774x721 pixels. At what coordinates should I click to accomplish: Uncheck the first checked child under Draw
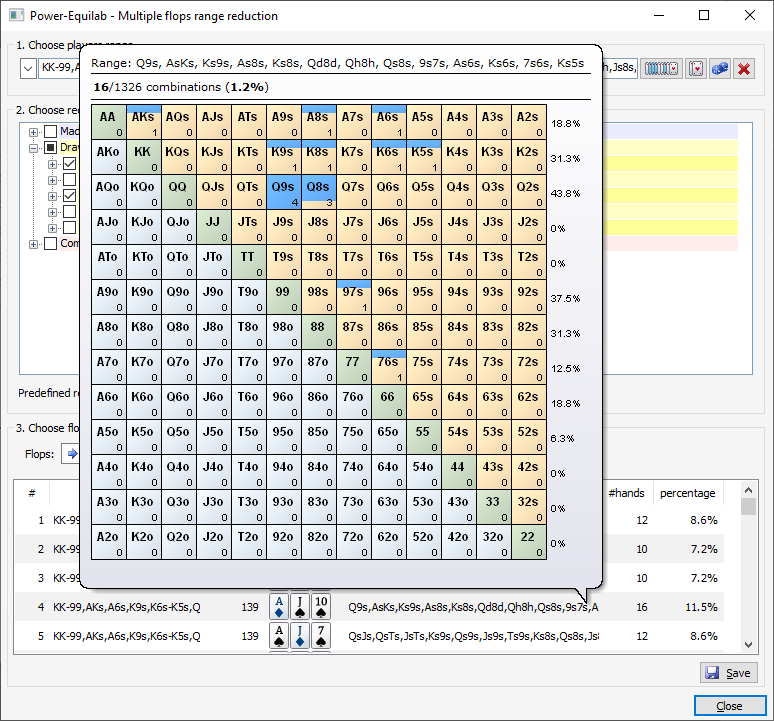pos(70,163)
